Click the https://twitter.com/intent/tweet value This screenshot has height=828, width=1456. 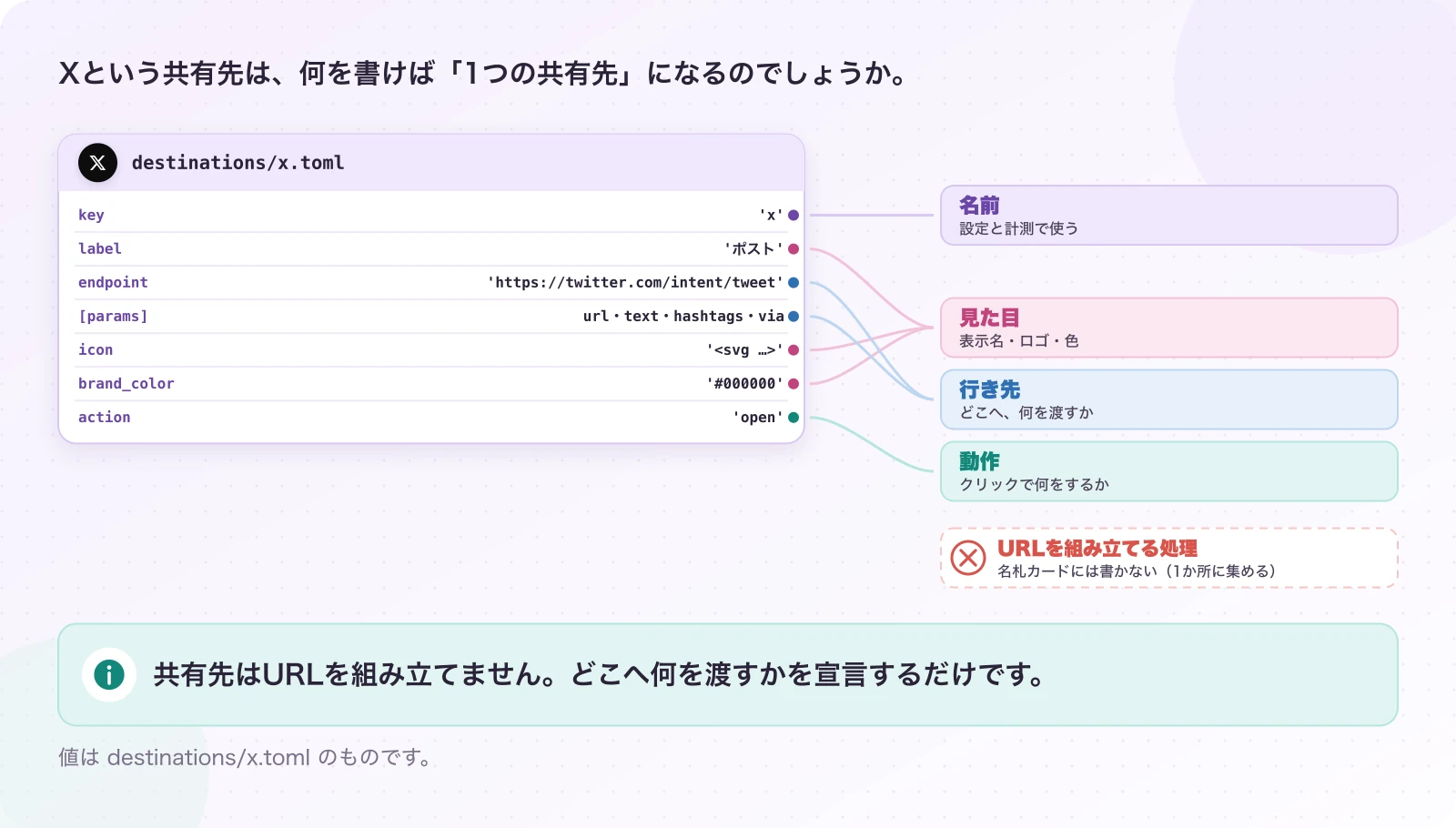pyautogui.click(x=635, y=283)
